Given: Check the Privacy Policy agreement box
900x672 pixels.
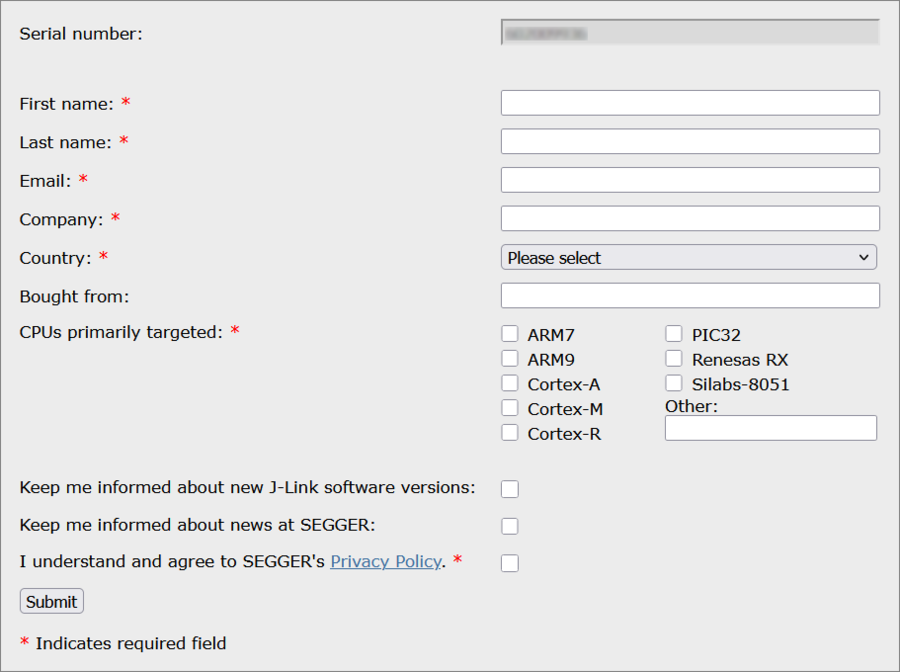Looking at the screenshot, I should click(509, 562).
